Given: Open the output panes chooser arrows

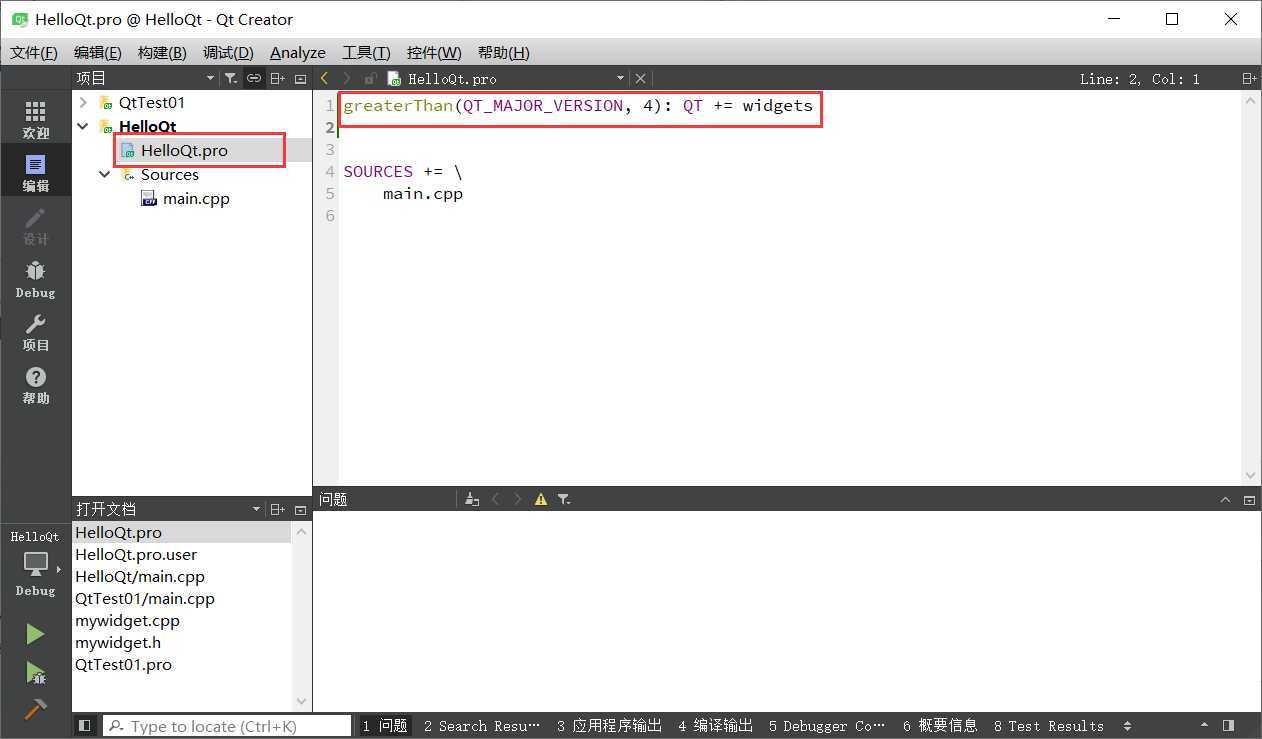Looking at the screenshot, I should point(1128,726).
